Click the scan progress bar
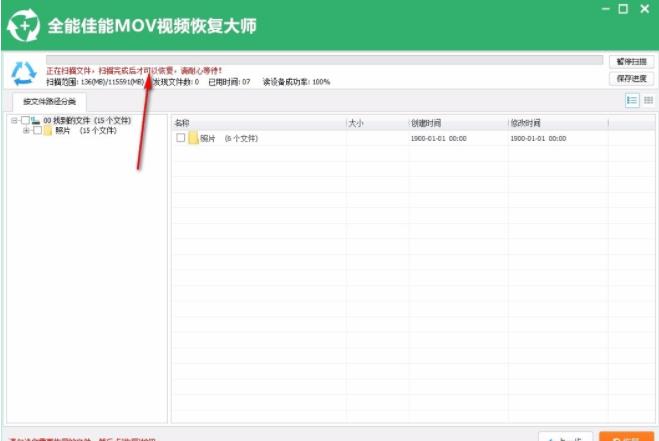The height and width of the screenshot is (441, 659). pyautogui.click(x=324, y=60)
